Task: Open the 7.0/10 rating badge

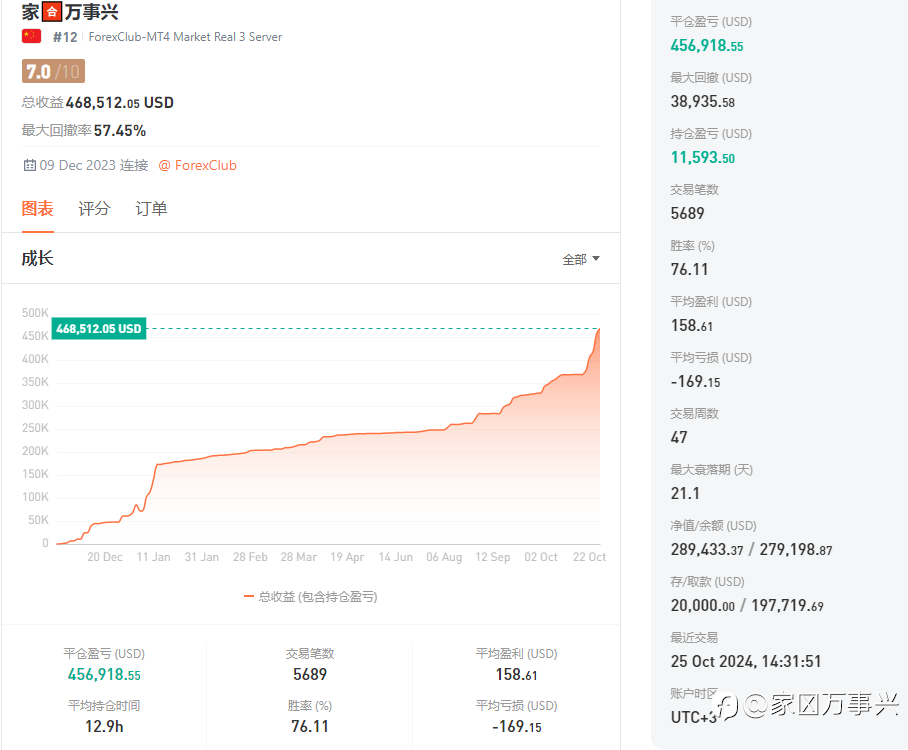Action: click(53, 71)
